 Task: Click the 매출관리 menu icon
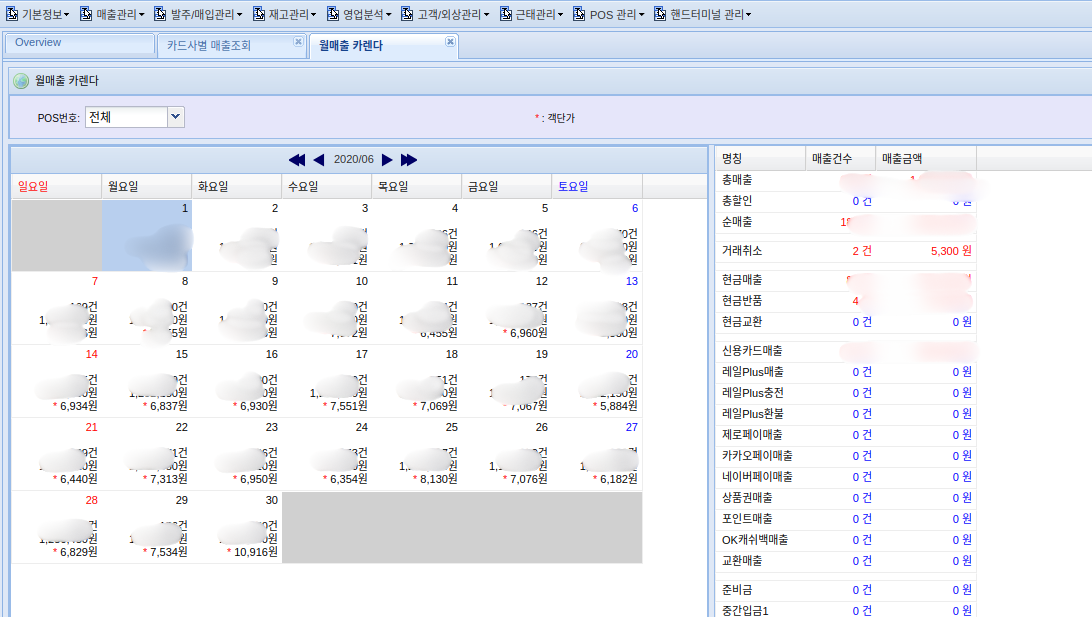coord(86,14)
